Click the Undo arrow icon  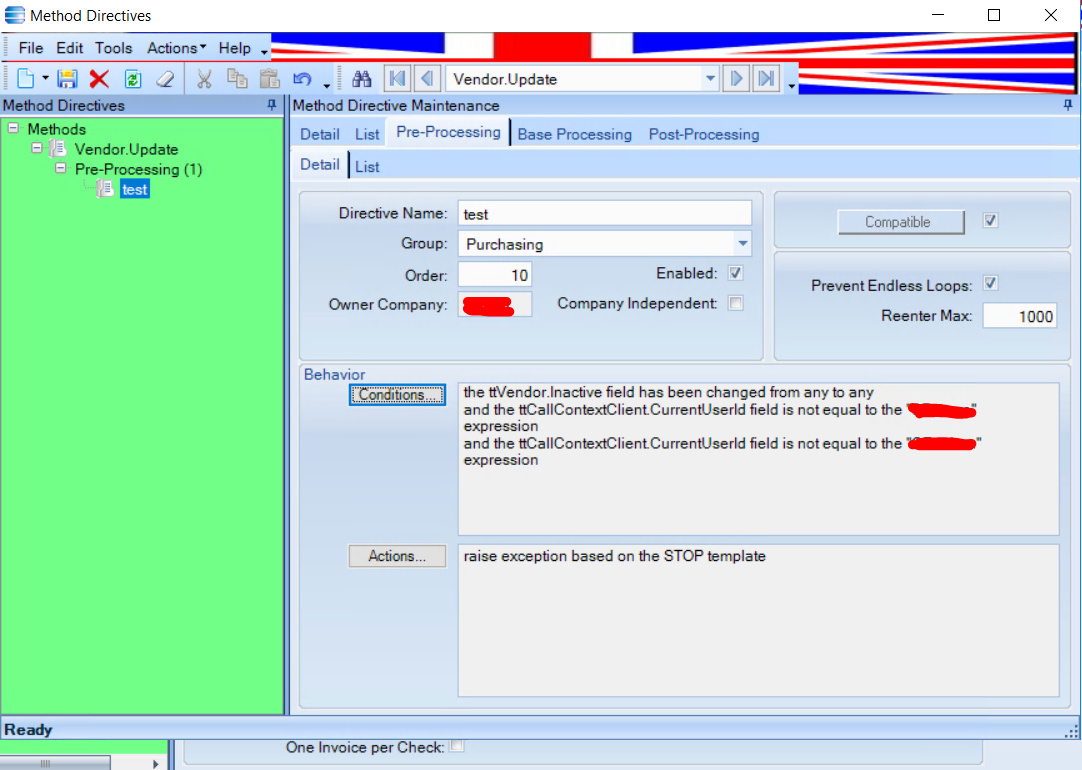pos(302,79)
